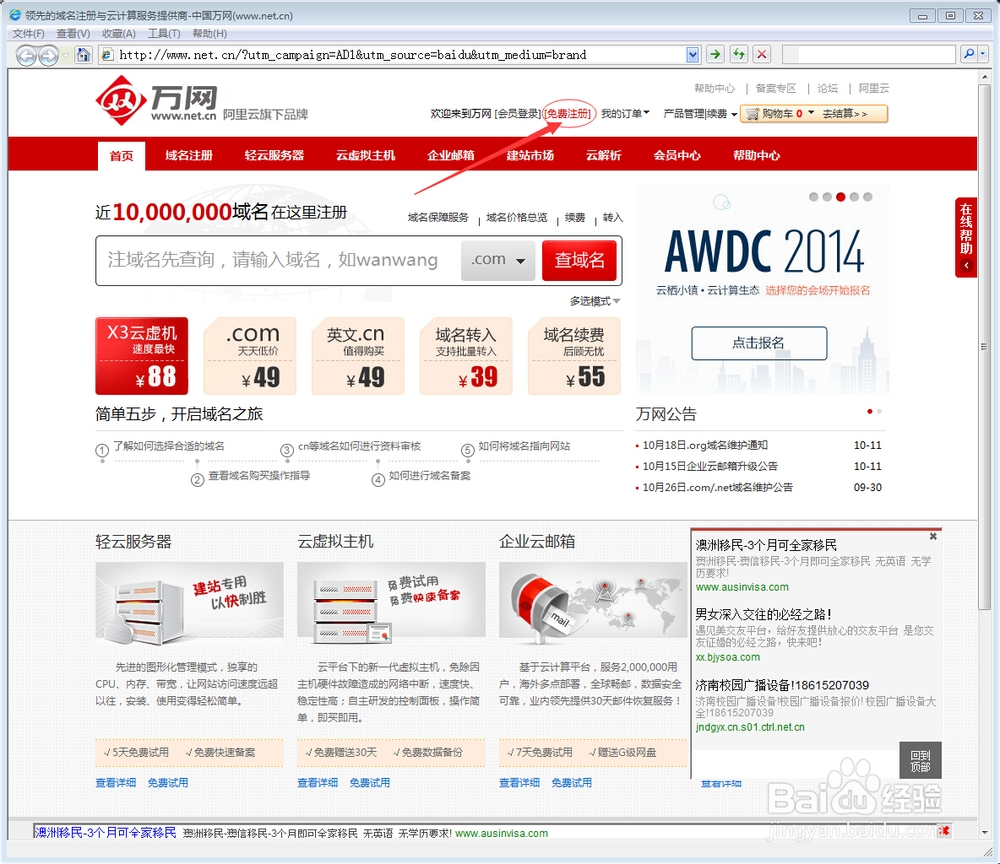Stop loading with the red X icon
This screenshot has height=864, width=1000.
[761, 54]
